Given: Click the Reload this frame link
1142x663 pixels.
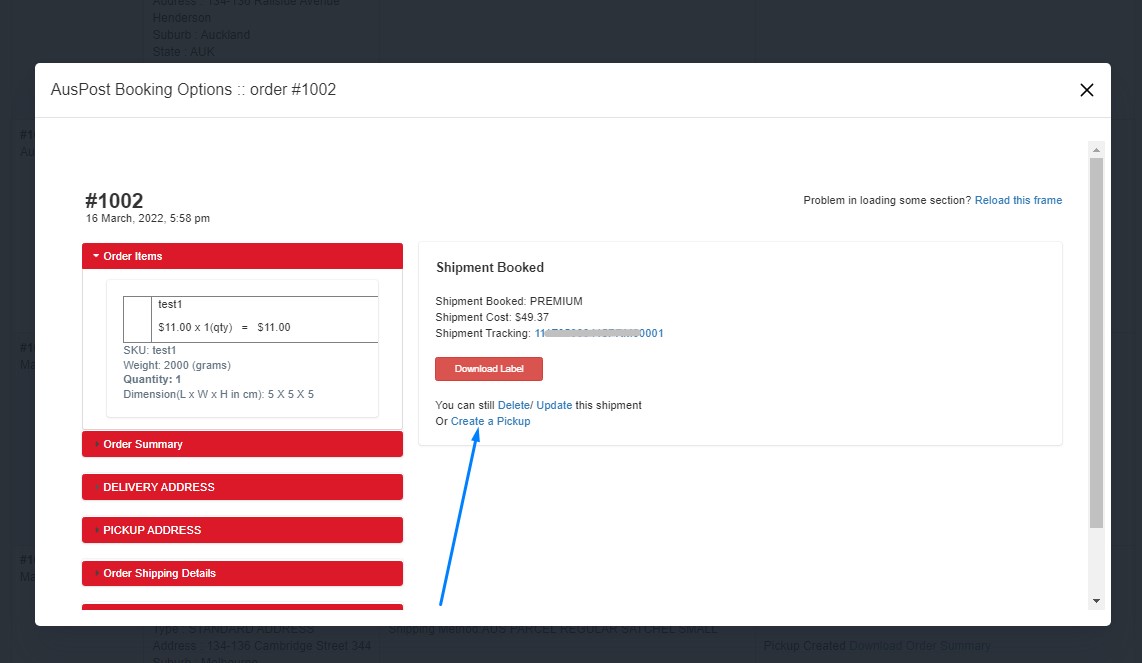Looking at the screenshot, I should point(1018,200).
